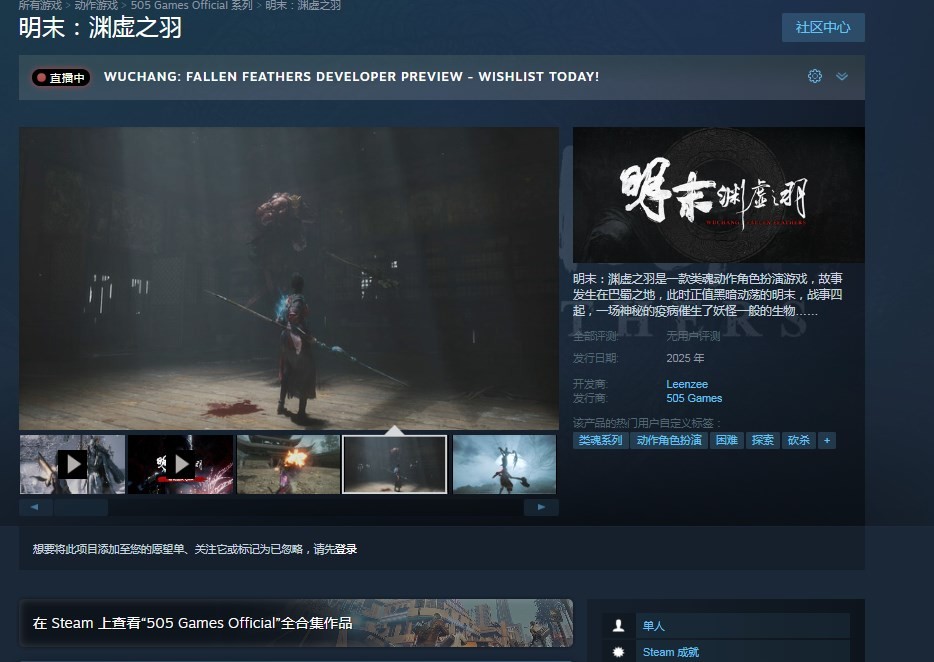This screenshot has height=662, width=934.
Task: Select the 动作角色扮演 tag
Action: [x=669, y=440]
